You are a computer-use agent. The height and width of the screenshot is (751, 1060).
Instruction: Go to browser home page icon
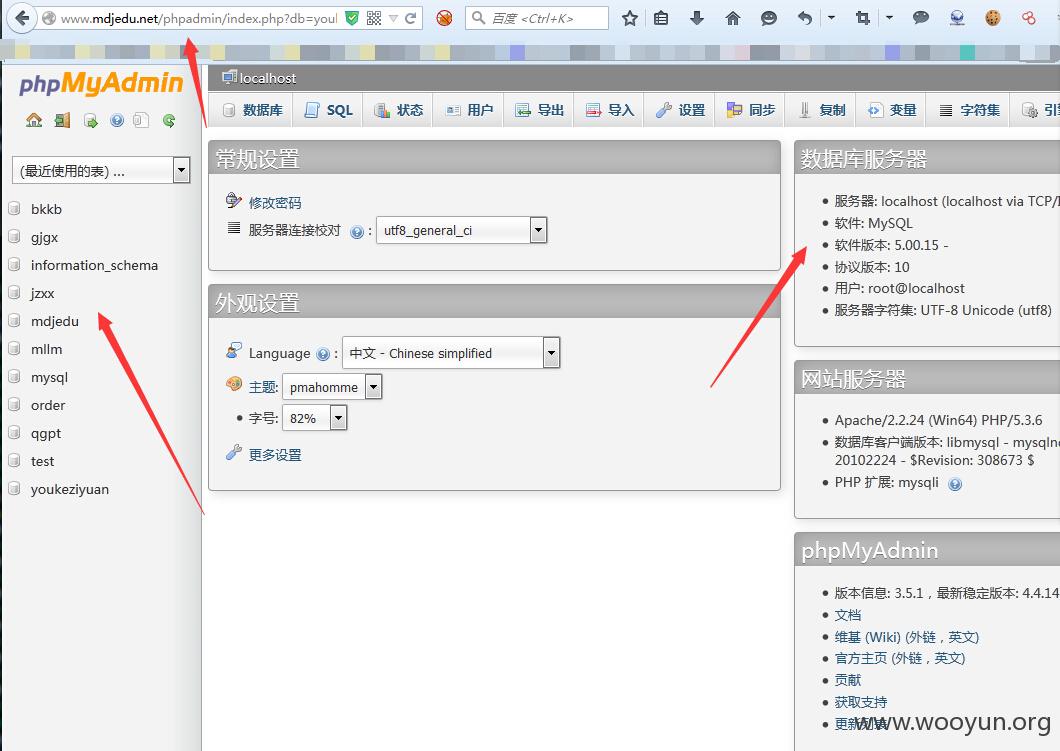click(x=732, y=18)
